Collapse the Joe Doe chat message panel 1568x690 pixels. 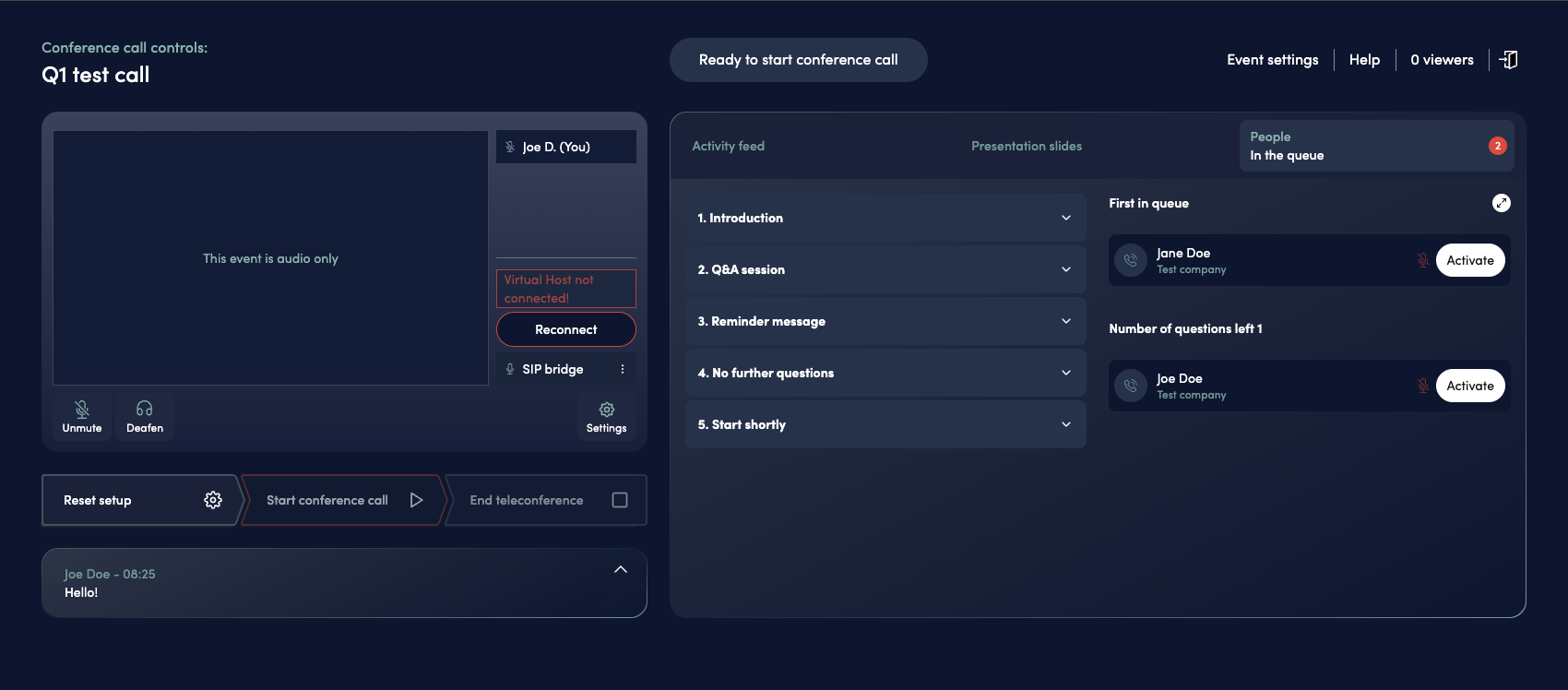coord(621,569)
